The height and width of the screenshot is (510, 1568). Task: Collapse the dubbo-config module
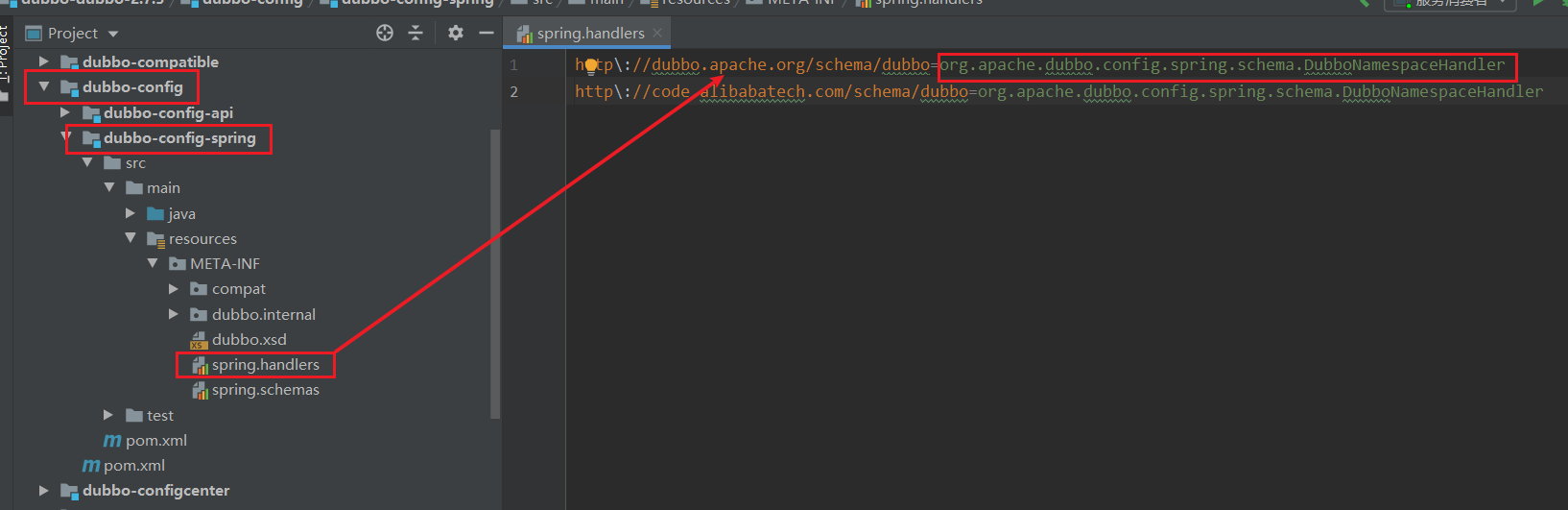point(43,86)
